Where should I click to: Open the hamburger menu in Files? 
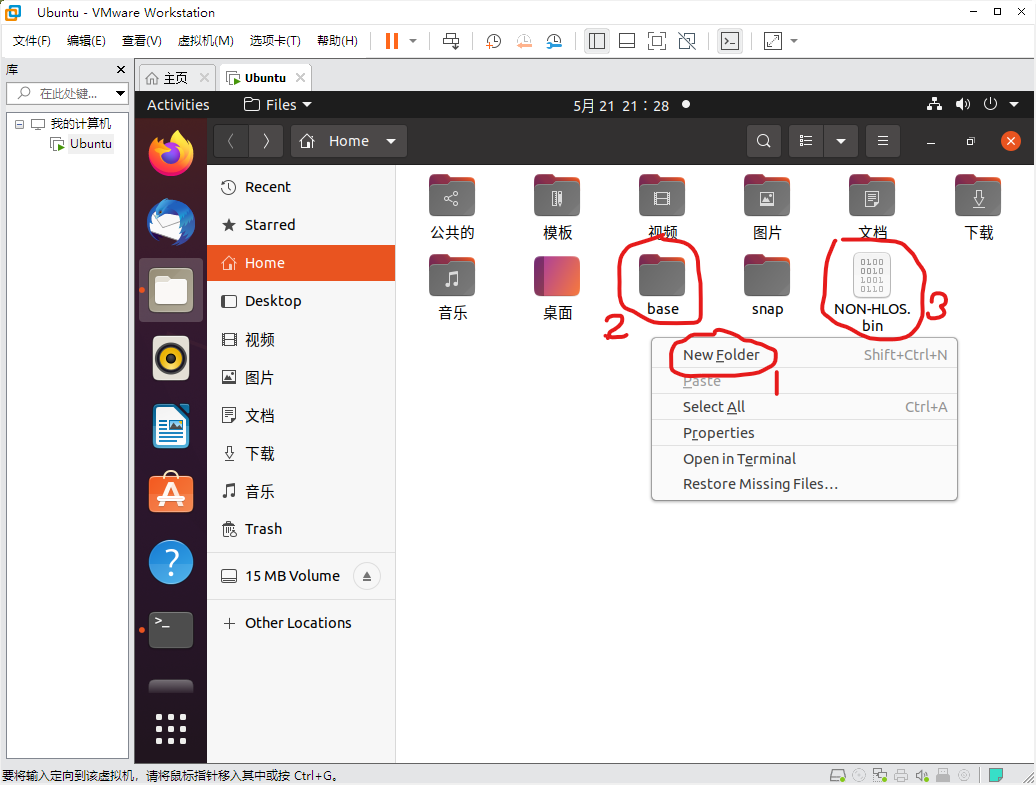point(883,141)
